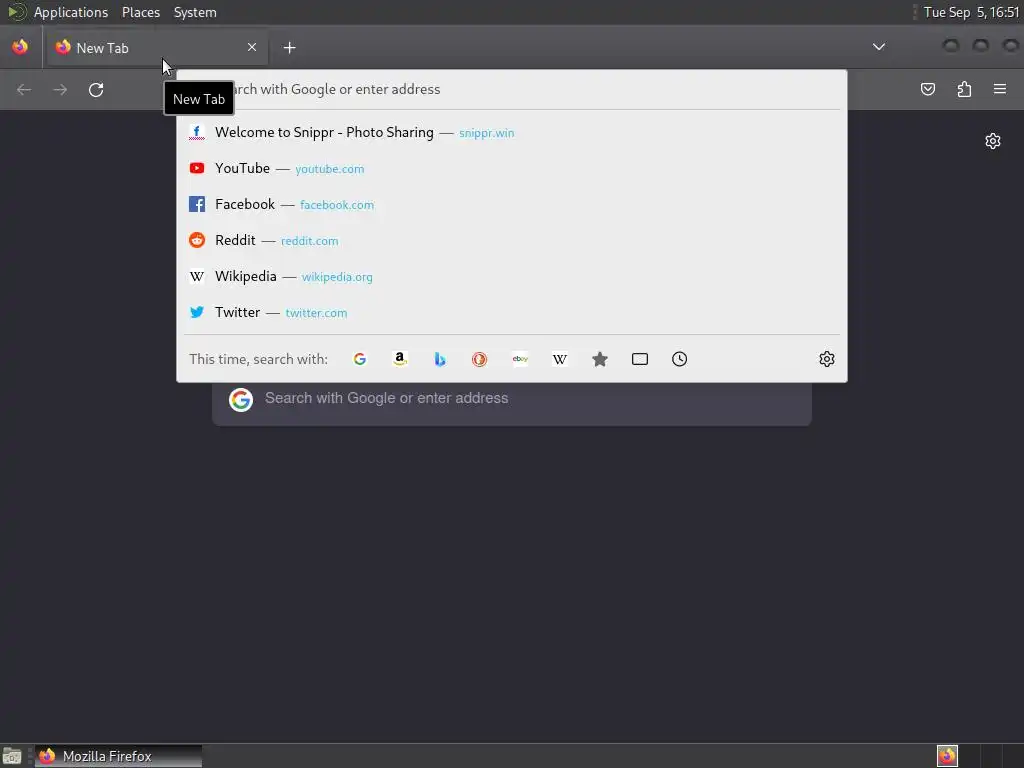
Task: Click show desktop icon in bottom panel
Action: (x=12, y=756)
